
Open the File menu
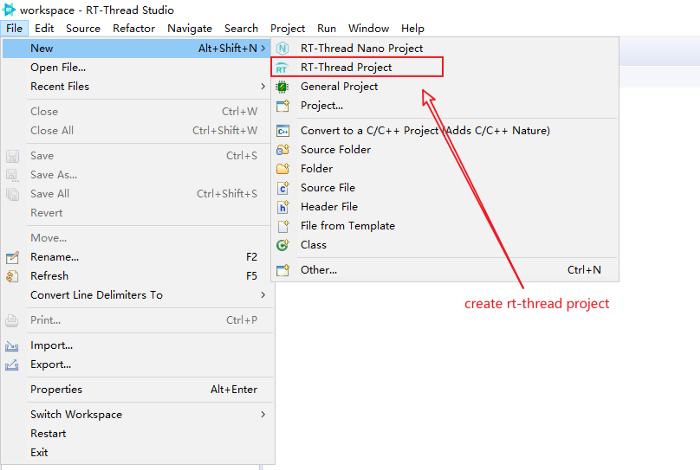coord(14,29)
